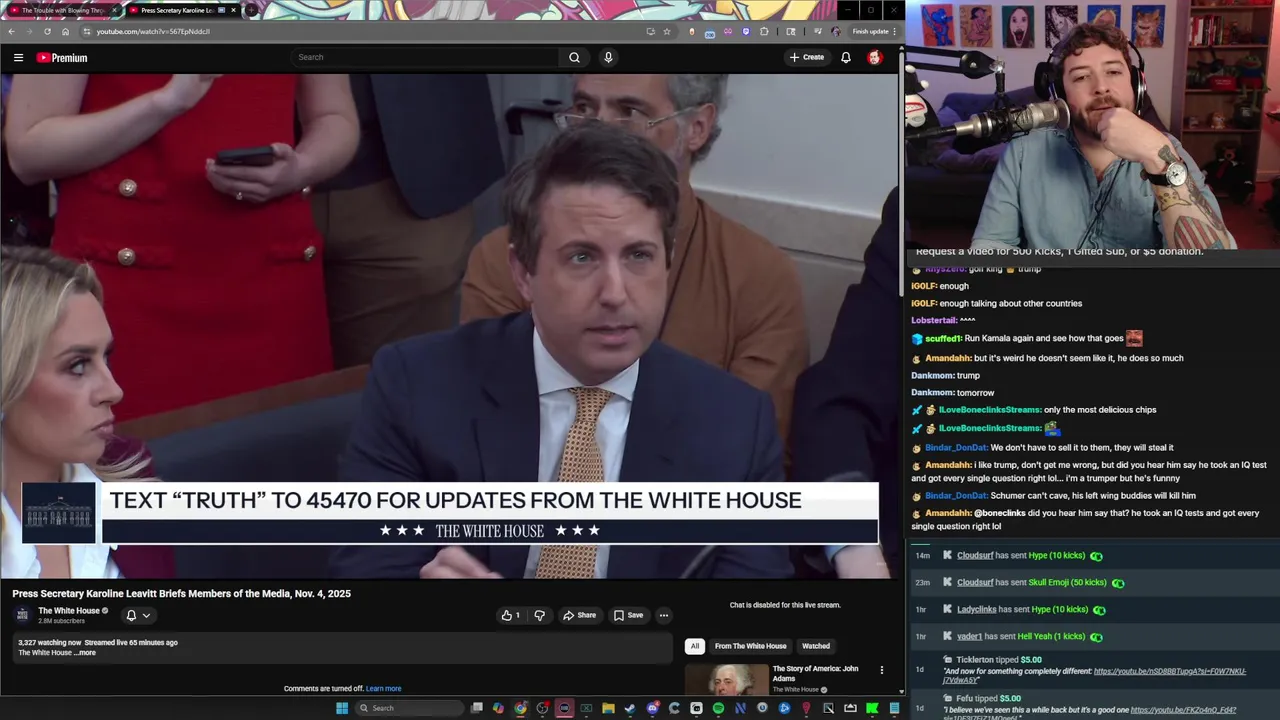
Task: Click the Windows taskbar search box
Action: pos(410,708)
